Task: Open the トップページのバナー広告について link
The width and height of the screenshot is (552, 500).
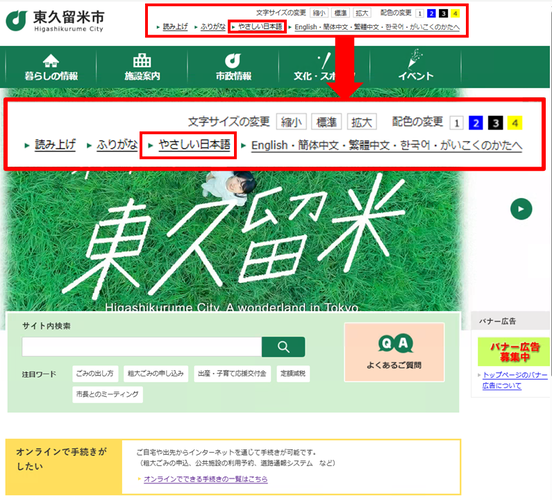Action: pyautogui.click(x=515, y=380)
